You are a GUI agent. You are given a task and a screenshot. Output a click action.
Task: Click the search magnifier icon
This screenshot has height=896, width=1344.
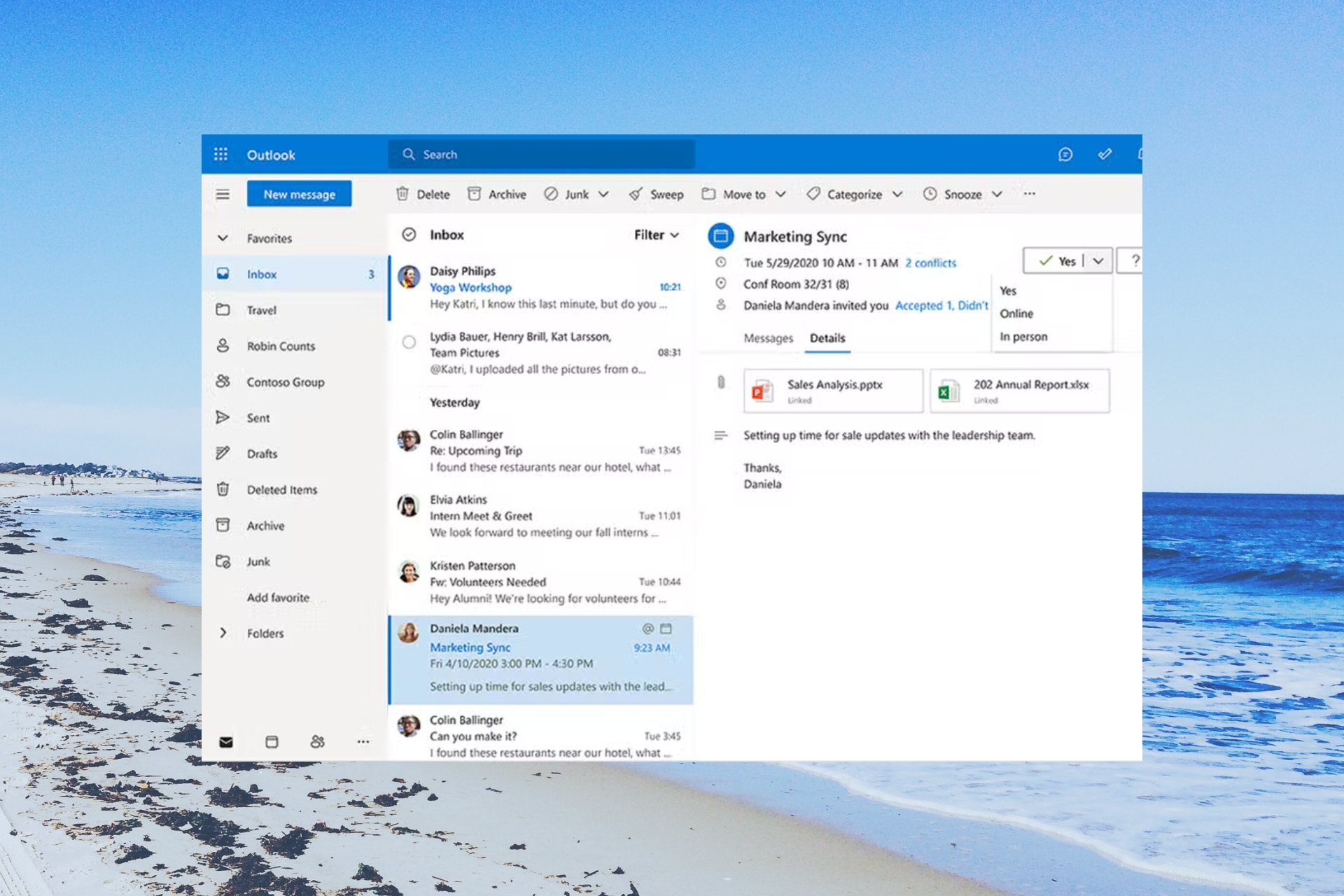tap(409, 154)
